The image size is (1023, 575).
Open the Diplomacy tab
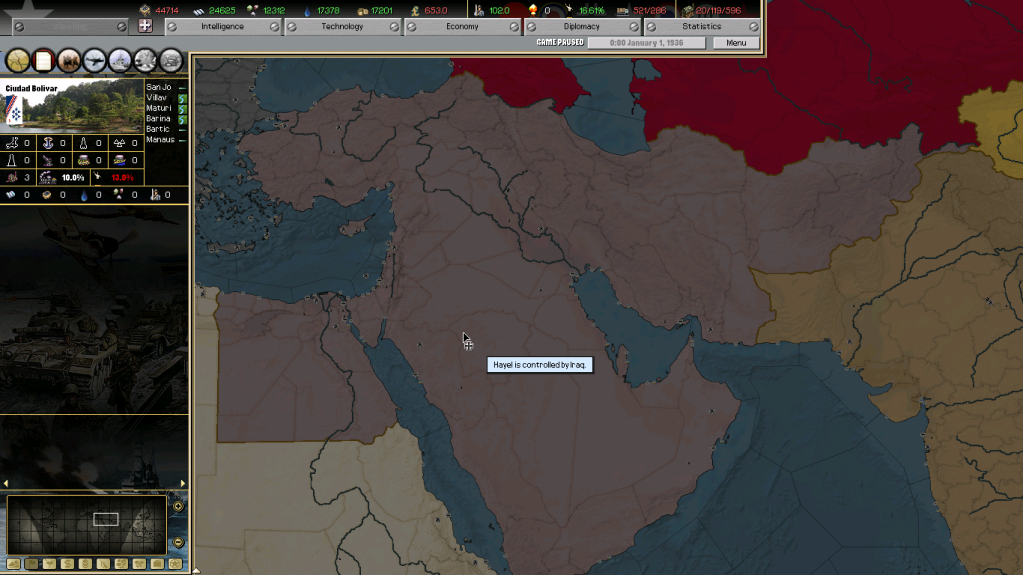coord(582,27)
